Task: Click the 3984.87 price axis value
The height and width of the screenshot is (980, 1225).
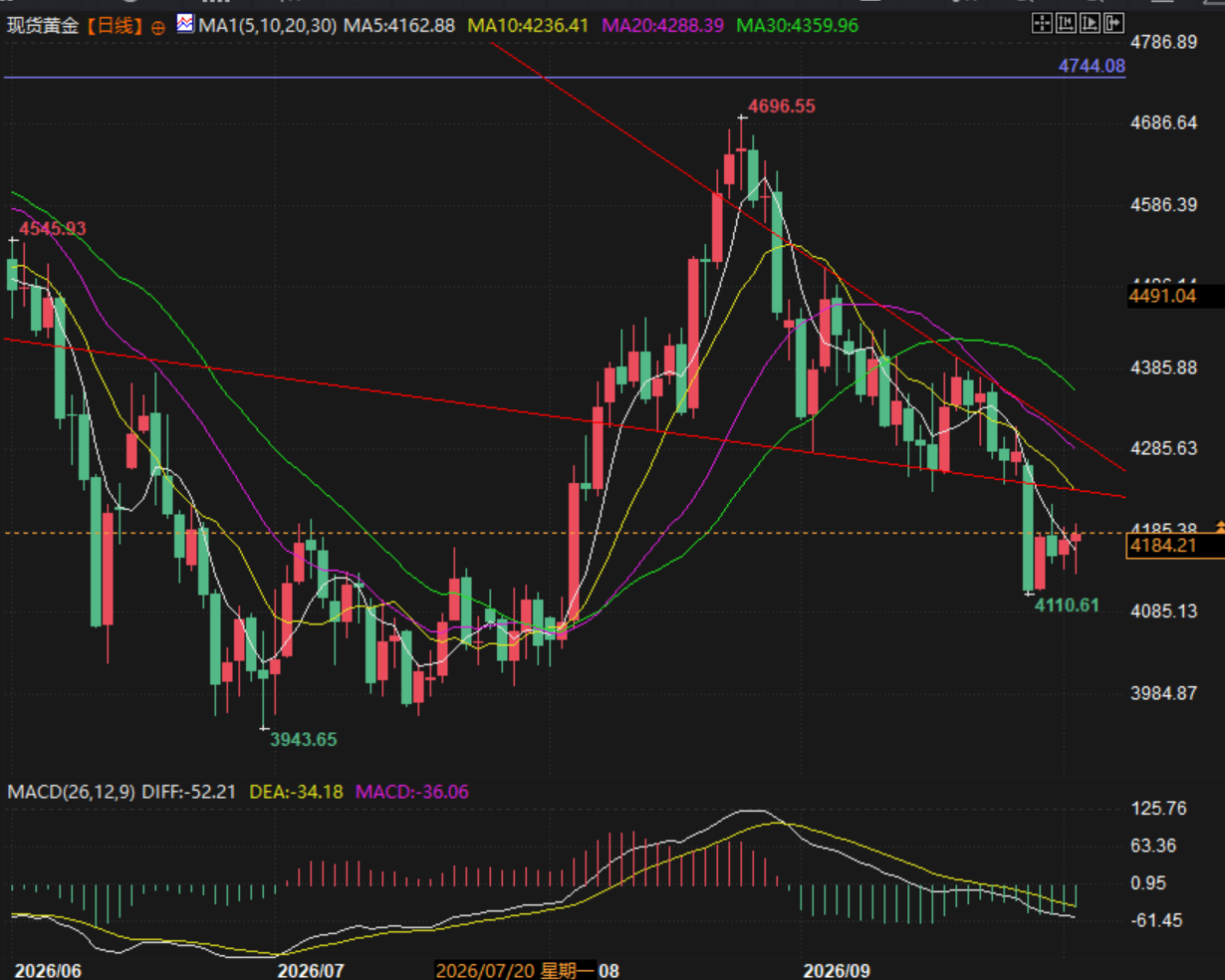Action: pos(1163,693)
